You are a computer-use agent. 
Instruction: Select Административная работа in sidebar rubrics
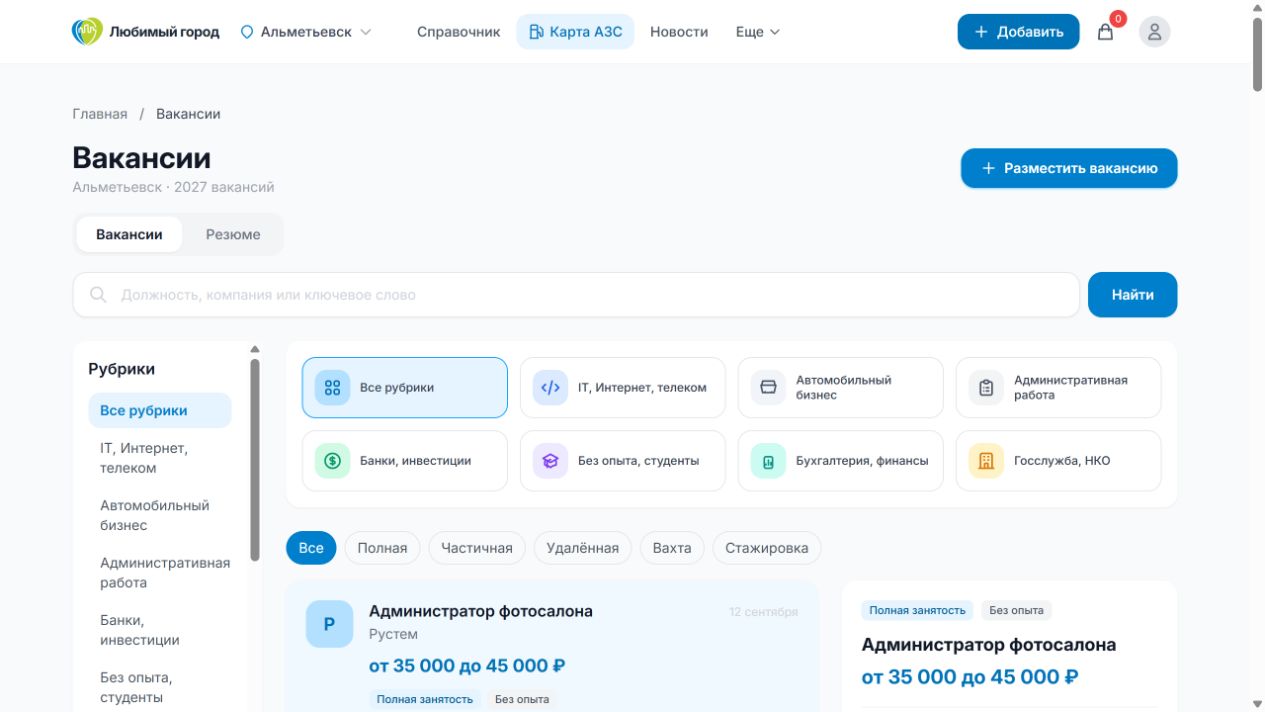[x=160, y=573]
